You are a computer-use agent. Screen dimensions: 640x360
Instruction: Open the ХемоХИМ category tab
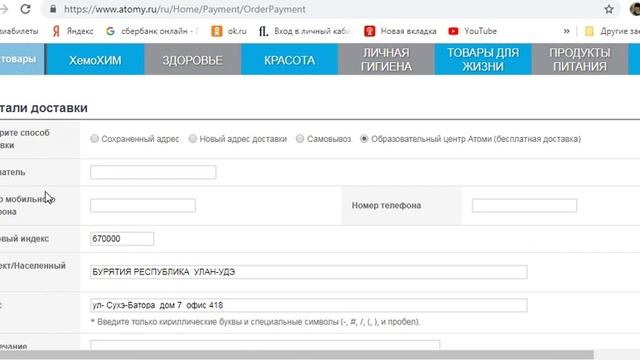tap(95, 60)
